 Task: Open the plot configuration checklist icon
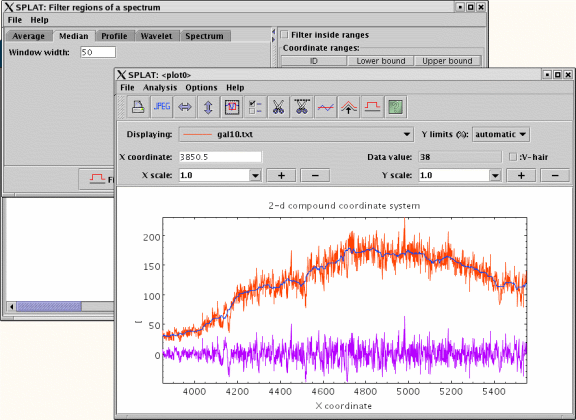(255, 107)
